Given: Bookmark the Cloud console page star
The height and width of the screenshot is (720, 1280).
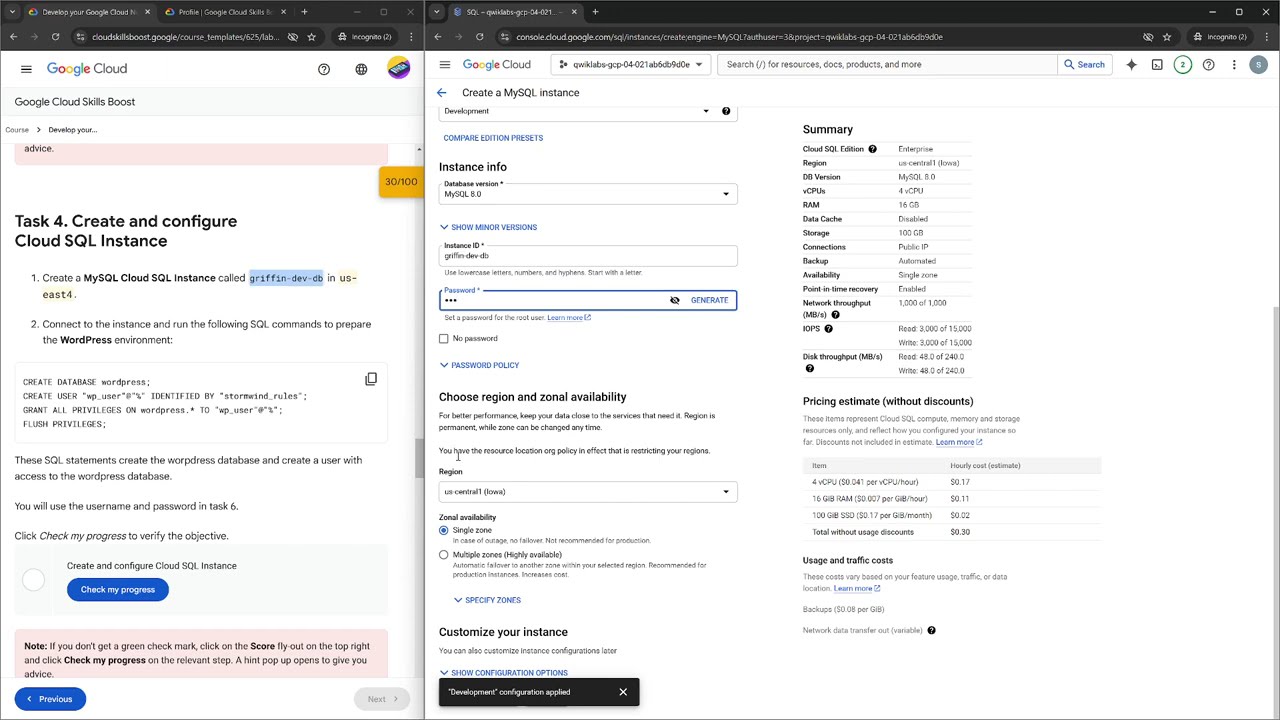Looking at the screenshot, I should pos(1167,37).
